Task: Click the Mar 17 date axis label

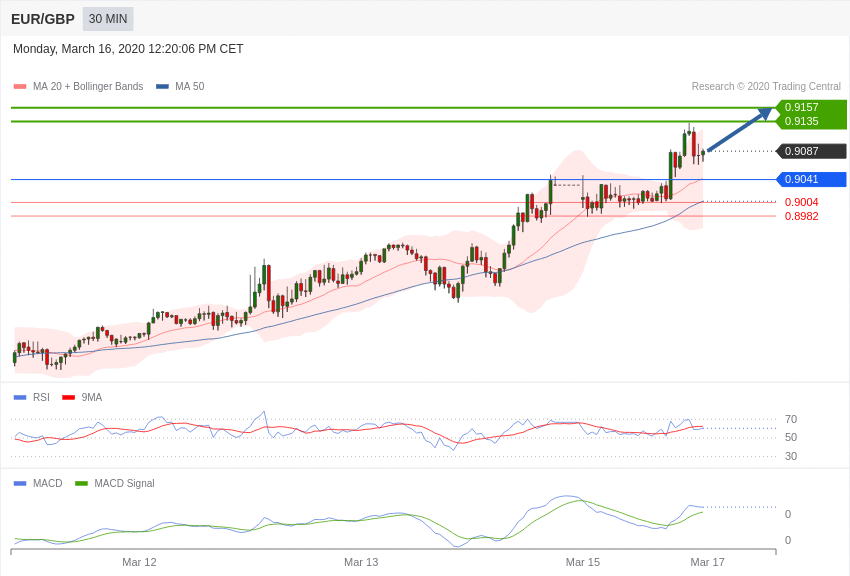Action: point(707,562)
